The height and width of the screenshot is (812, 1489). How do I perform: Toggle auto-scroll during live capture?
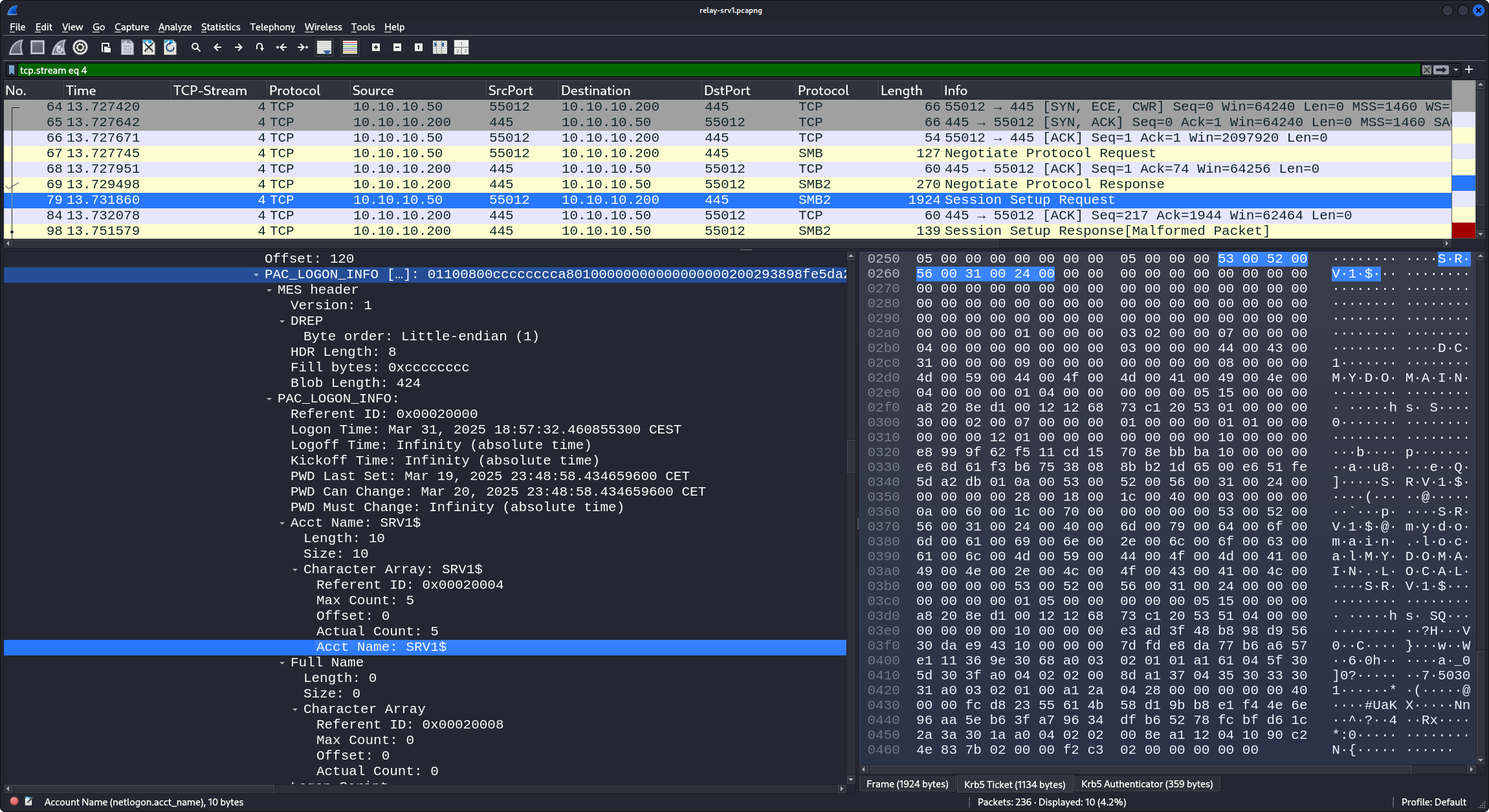(x=324, y=47)
